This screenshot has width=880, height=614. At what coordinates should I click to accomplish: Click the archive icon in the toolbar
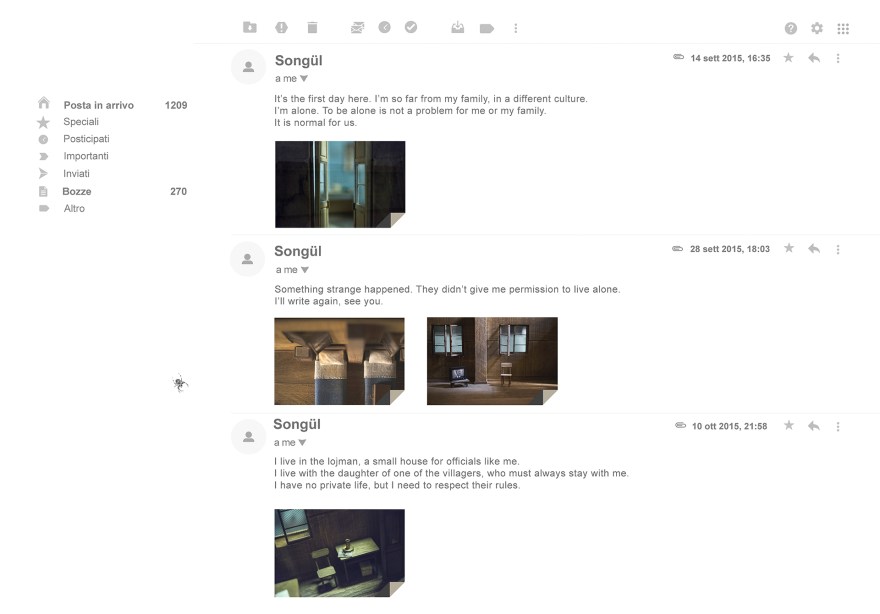[250, 28]
